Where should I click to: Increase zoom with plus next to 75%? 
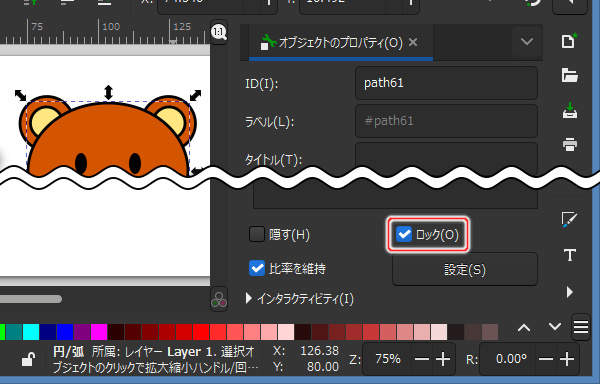coord(443,359)
